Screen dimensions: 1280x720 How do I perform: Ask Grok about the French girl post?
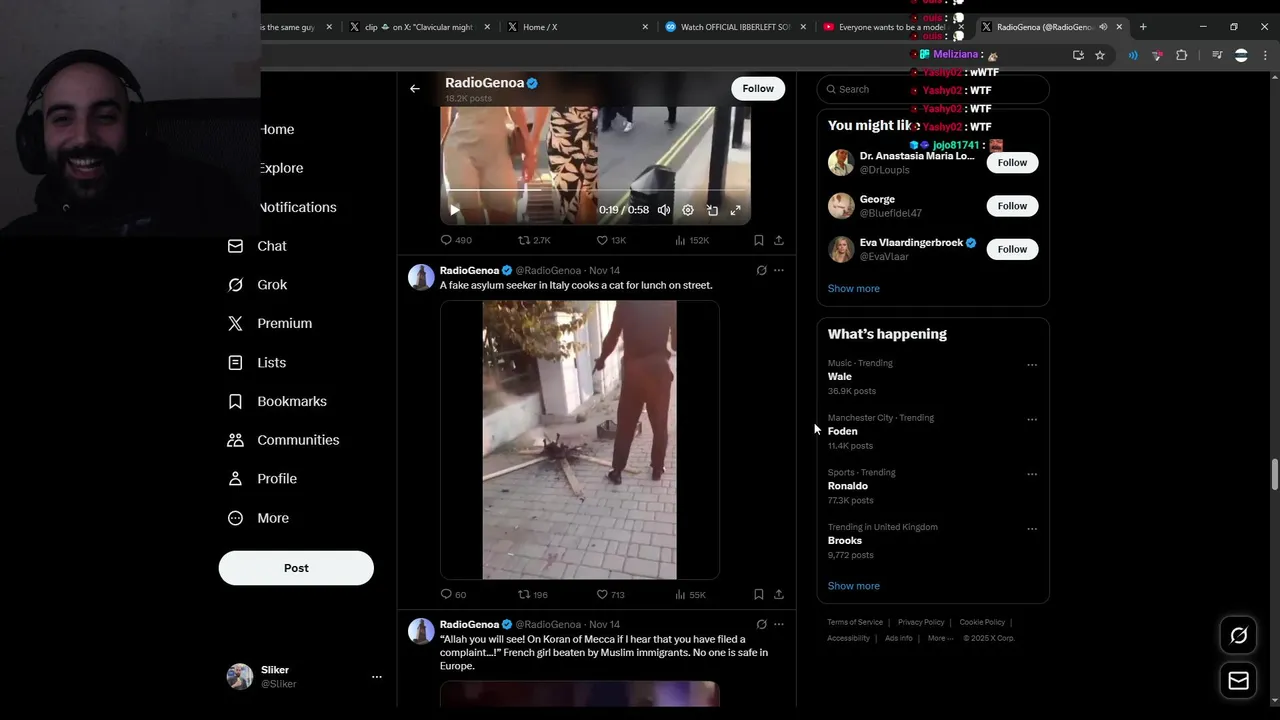point(762,624)
